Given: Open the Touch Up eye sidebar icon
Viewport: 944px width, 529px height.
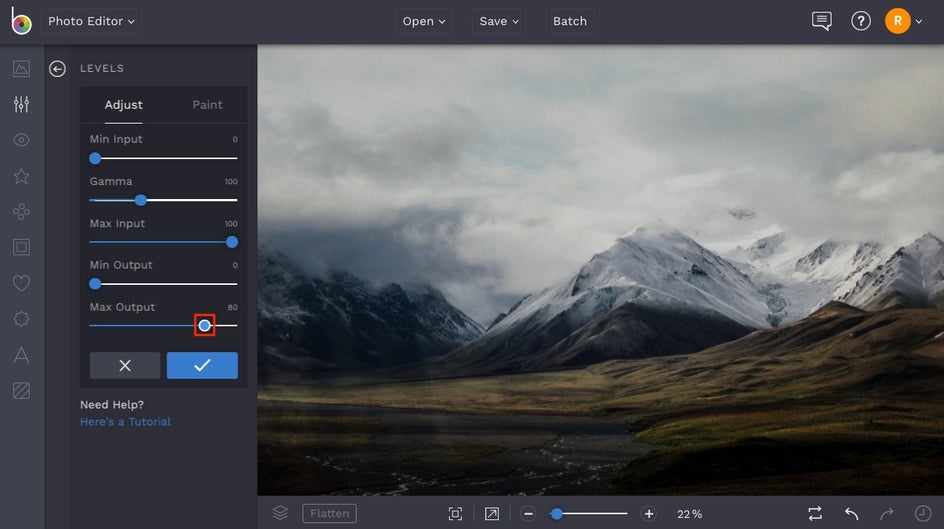Looking at the screenshot, I should tap(21, 140).
